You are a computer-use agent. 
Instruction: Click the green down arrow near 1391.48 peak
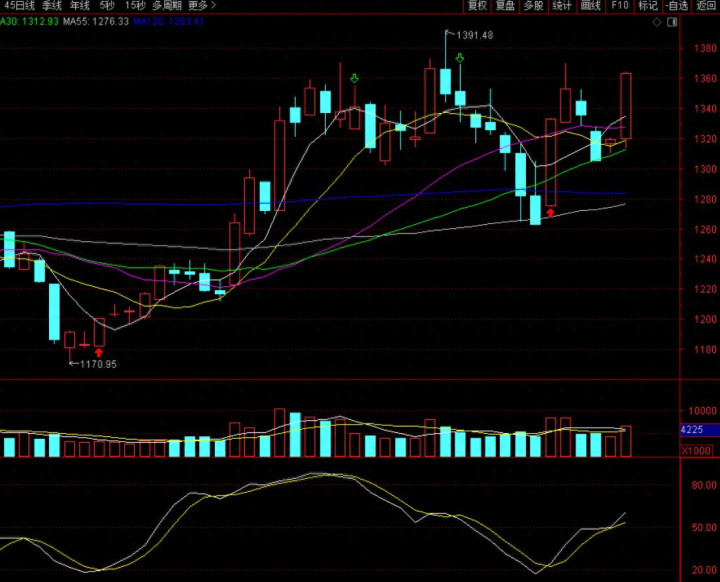click(x=459, y=59)
